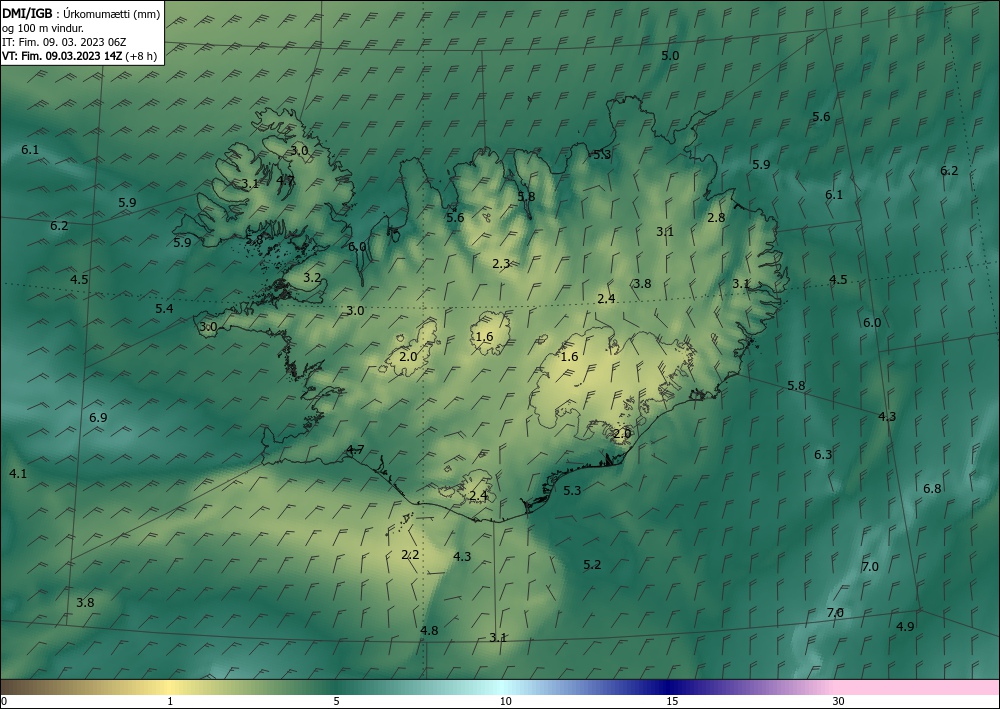The image size is (1000, 709).
Task: Select the "VT: Fim. 09.03.2023 14Z (+8 h)" line
Action: (x=80, y=56)
